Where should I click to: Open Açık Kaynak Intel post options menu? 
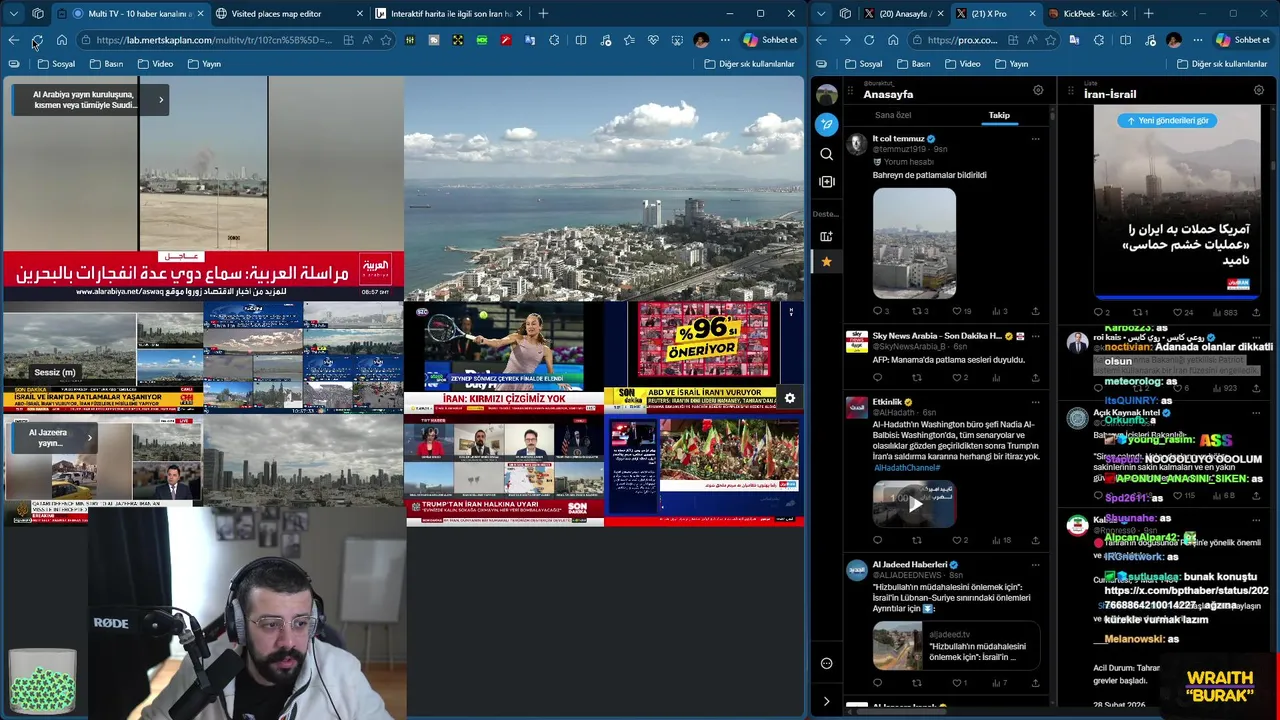pos(1256,412)
